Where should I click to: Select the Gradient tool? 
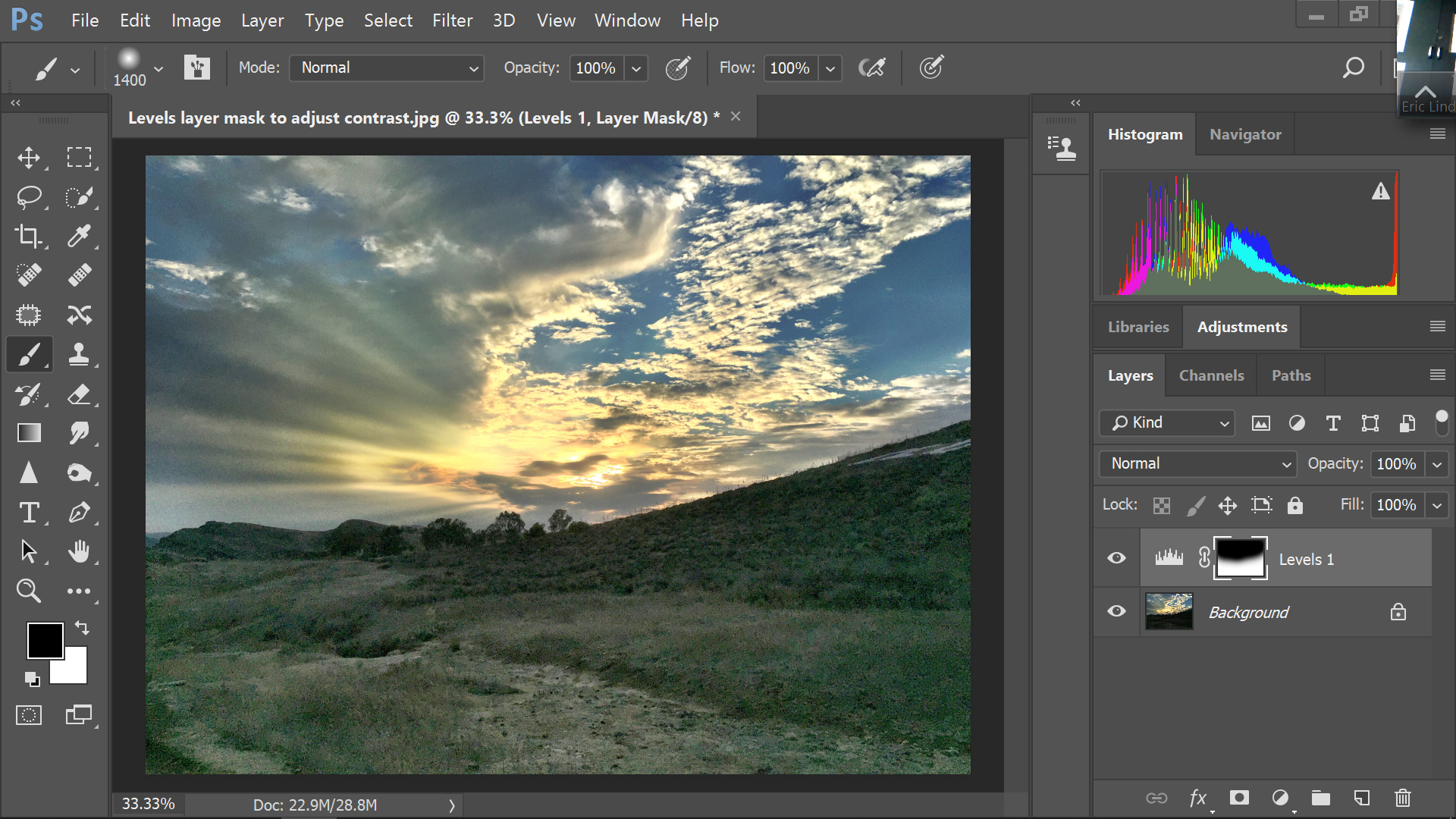point(29,433)
